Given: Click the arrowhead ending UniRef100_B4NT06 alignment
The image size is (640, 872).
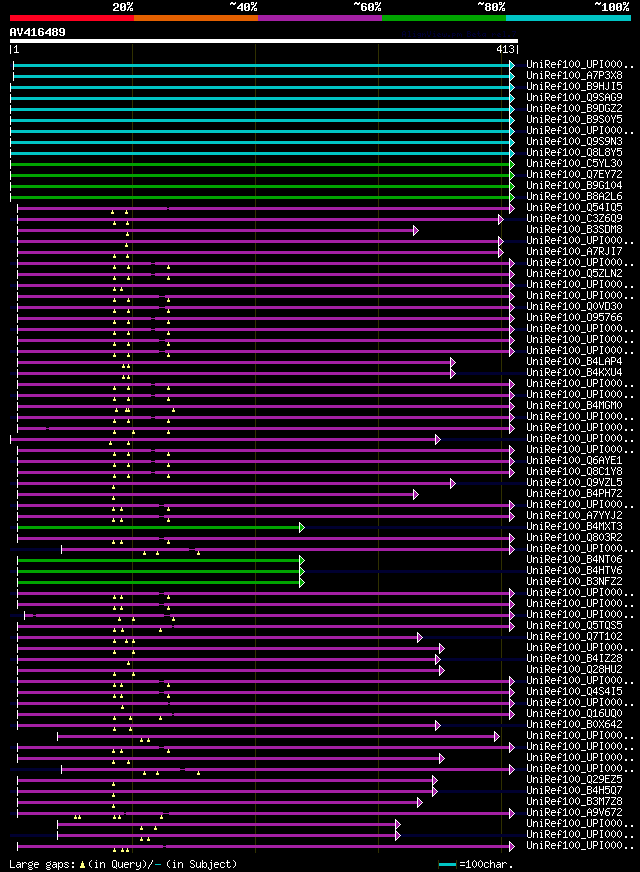Looking at the screenshot, I should coord(302,561).
